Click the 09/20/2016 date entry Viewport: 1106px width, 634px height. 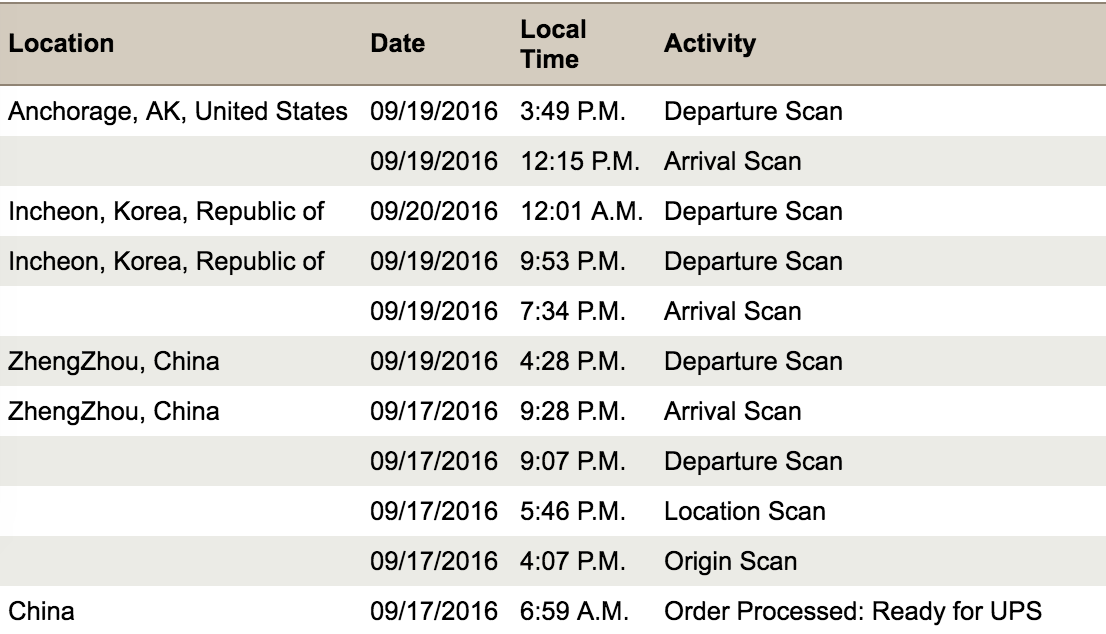click(x=433, y=211)
